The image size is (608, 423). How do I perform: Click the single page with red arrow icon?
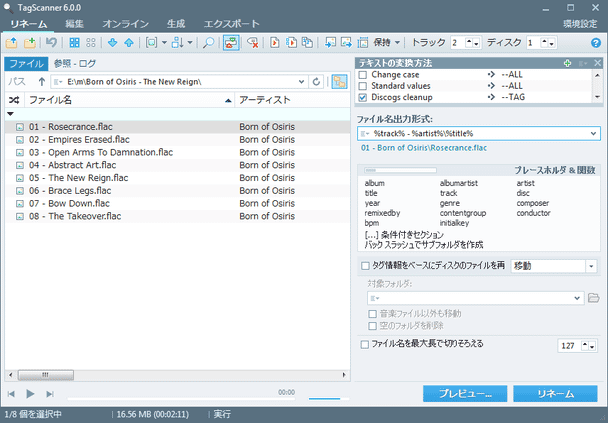275,43
